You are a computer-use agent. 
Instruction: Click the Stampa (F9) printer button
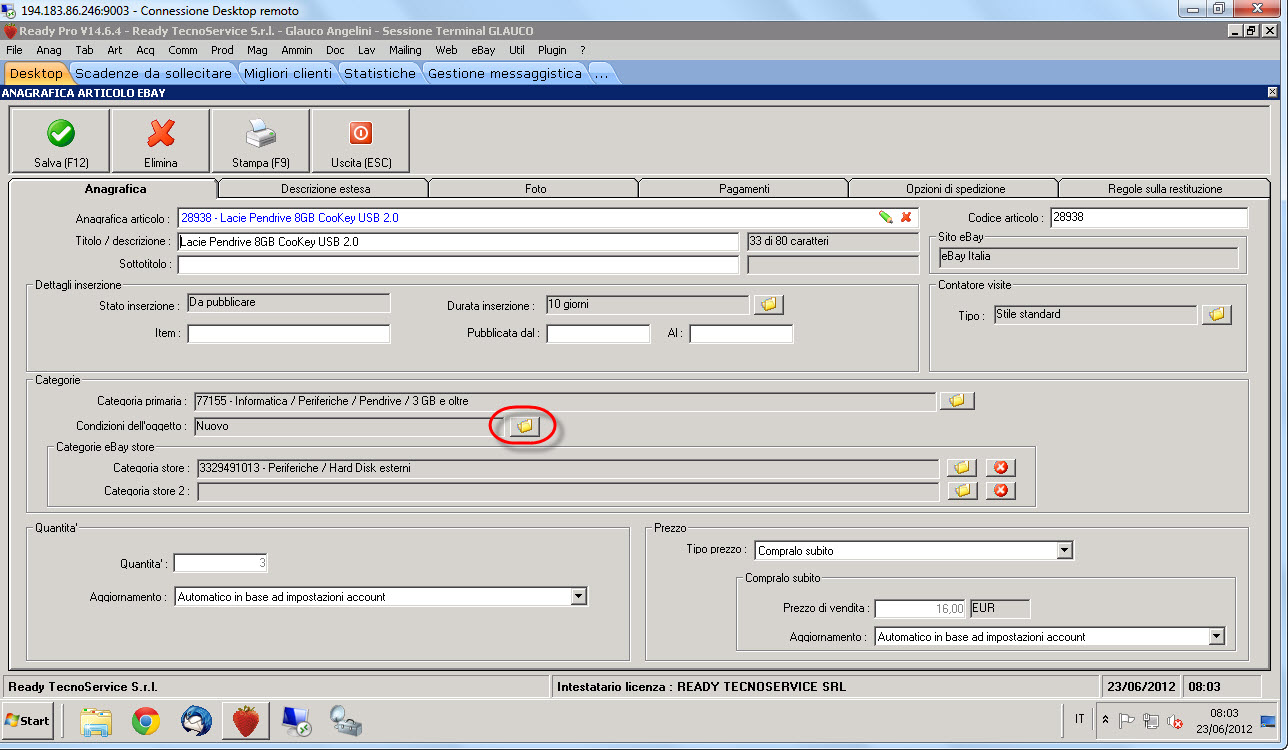[x=261, y=141]
